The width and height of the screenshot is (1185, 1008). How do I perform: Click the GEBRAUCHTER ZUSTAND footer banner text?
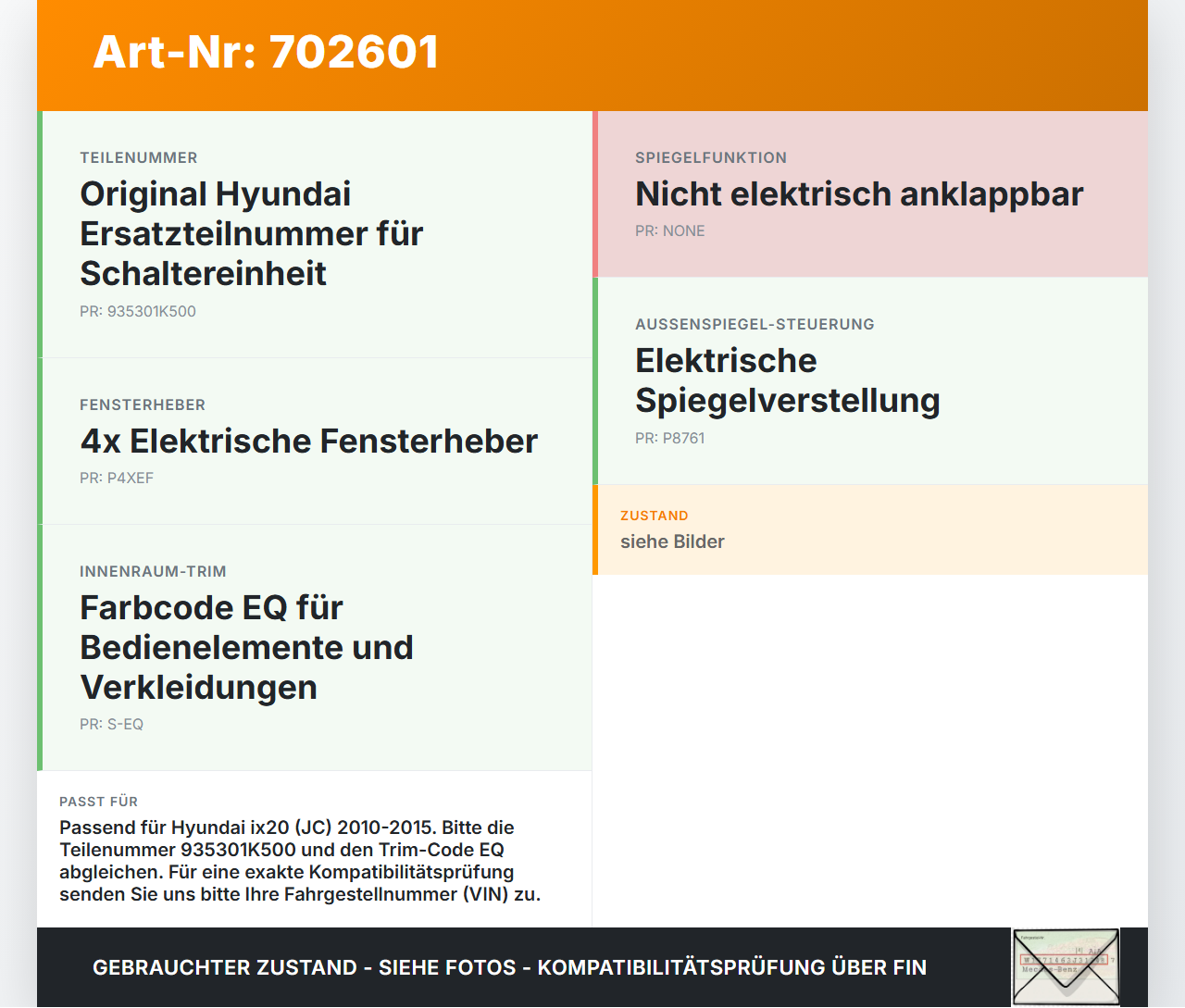point(509,967)
